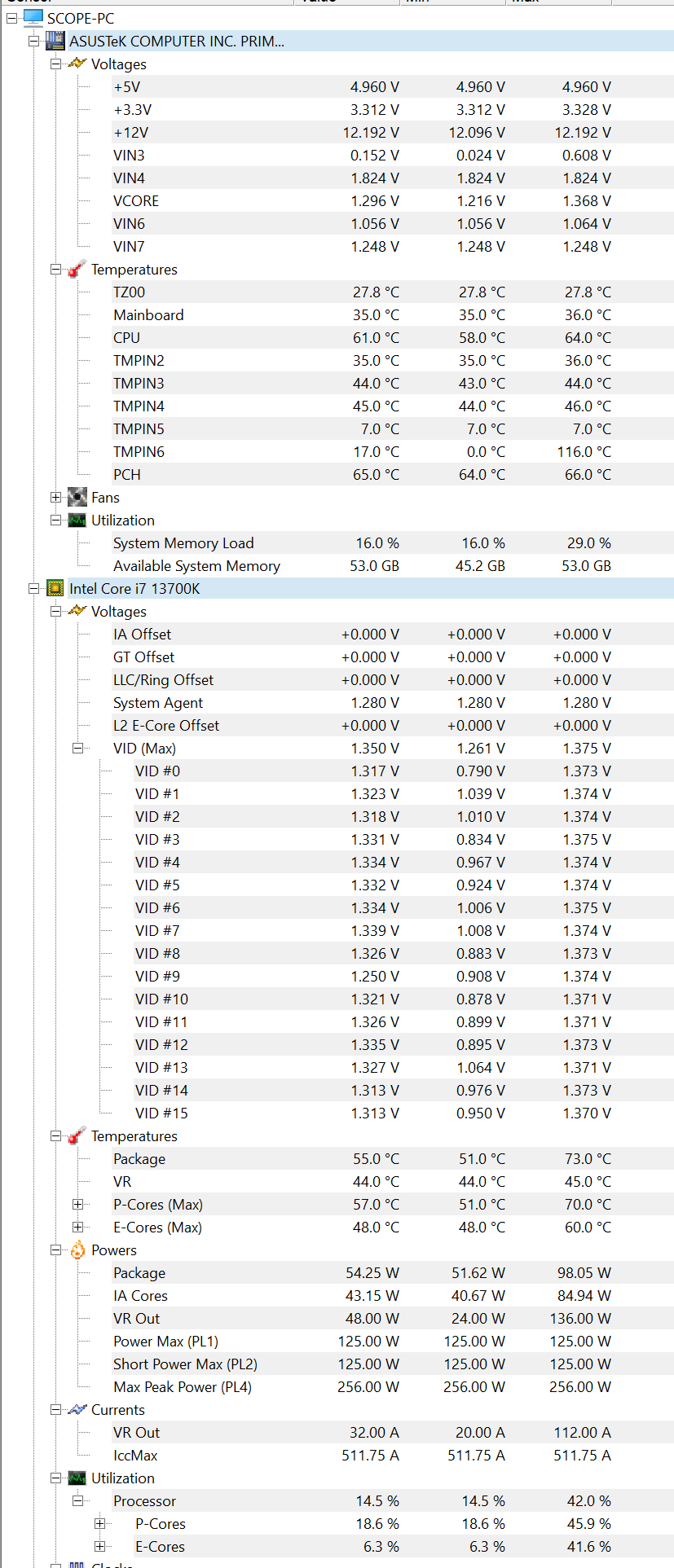Click the Powers flame icon

(77, 1250)
